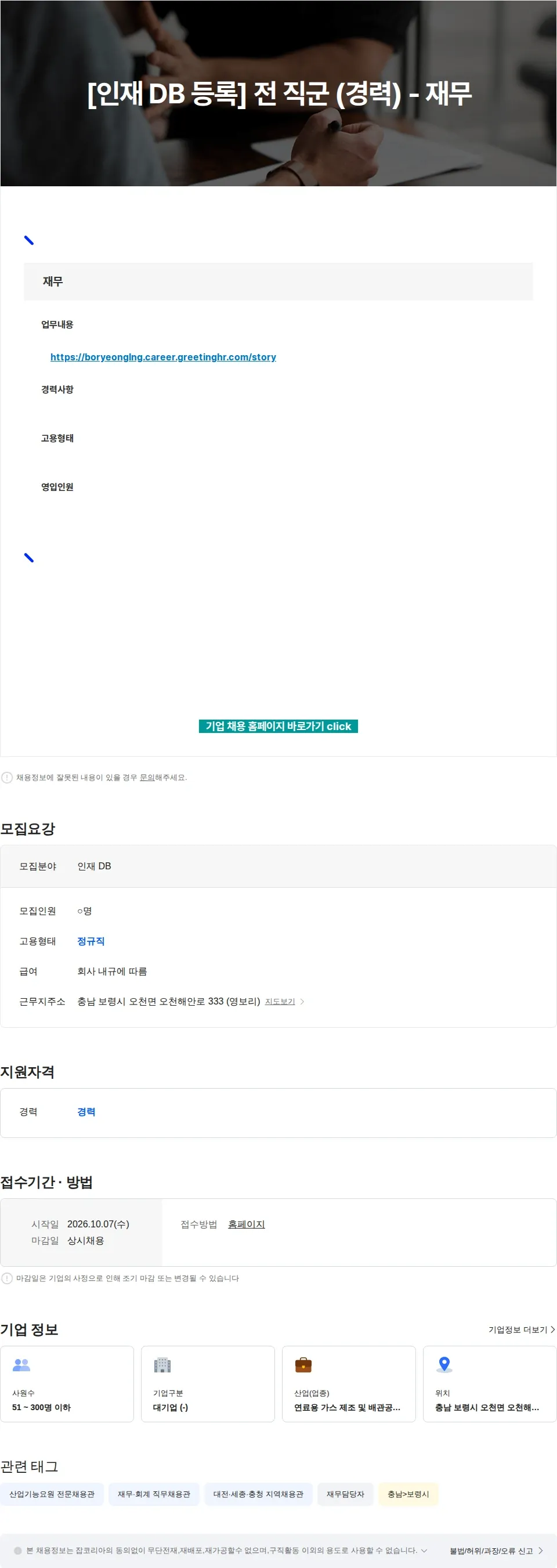This screenshot has height=1568, width=557.
Task: Click the employee count people icon
Action: coord(21,1365)
